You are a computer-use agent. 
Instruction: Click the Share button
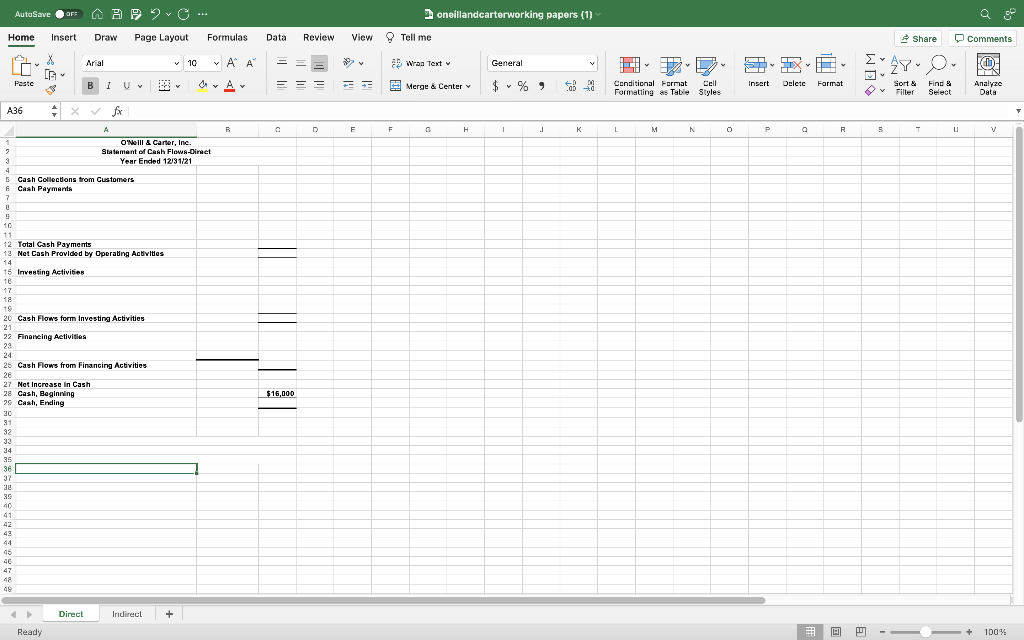pos(918,39)
